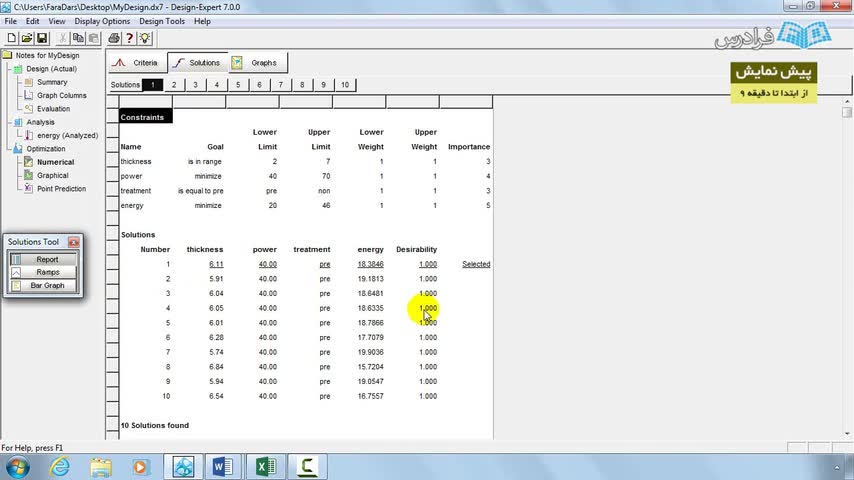Select solution 10 button

(345, 85)
